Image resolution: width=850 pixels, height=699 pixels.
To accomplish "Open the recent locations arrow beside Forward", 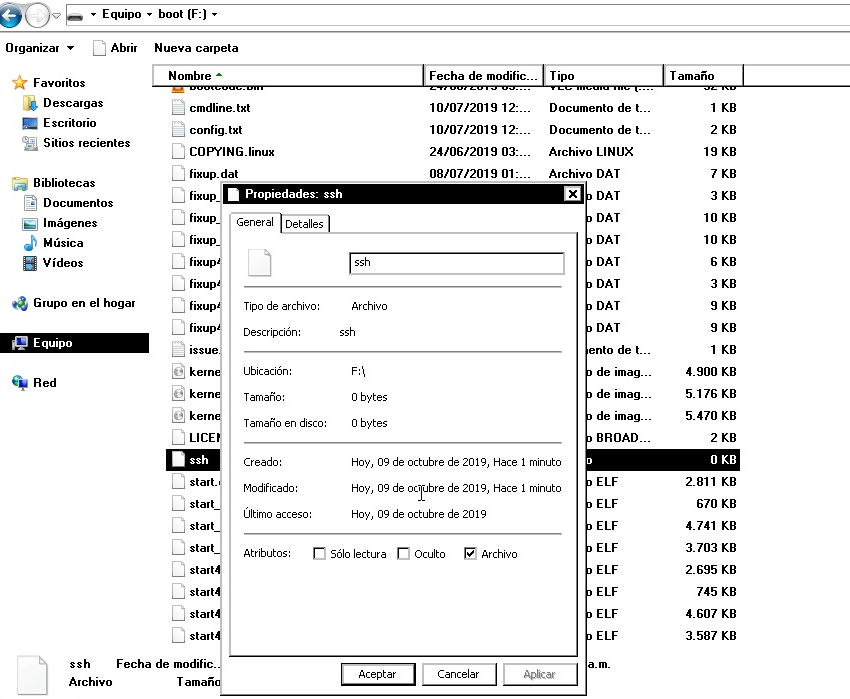I will [56, 15].
